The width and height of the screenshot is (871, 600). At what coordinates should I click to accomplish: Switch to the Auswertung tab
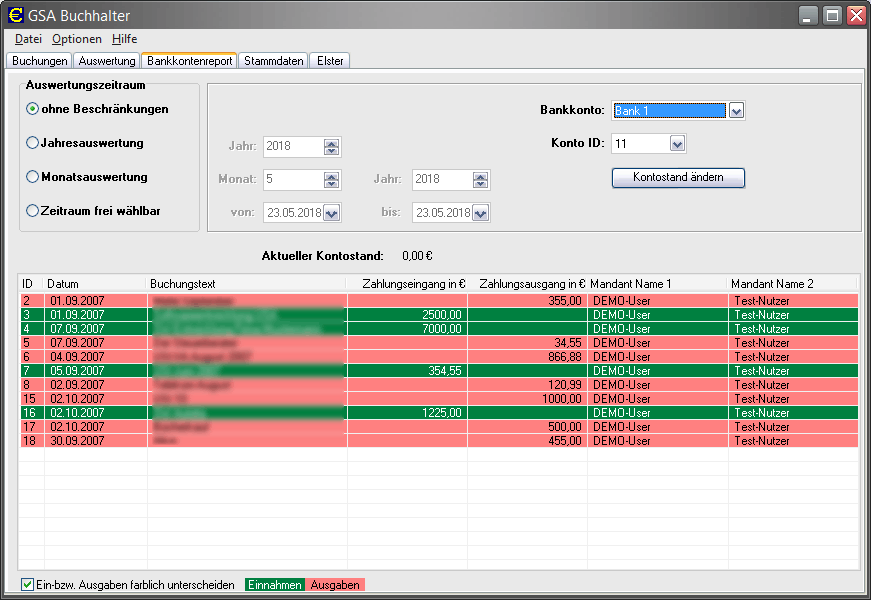(x=107, y=61)
